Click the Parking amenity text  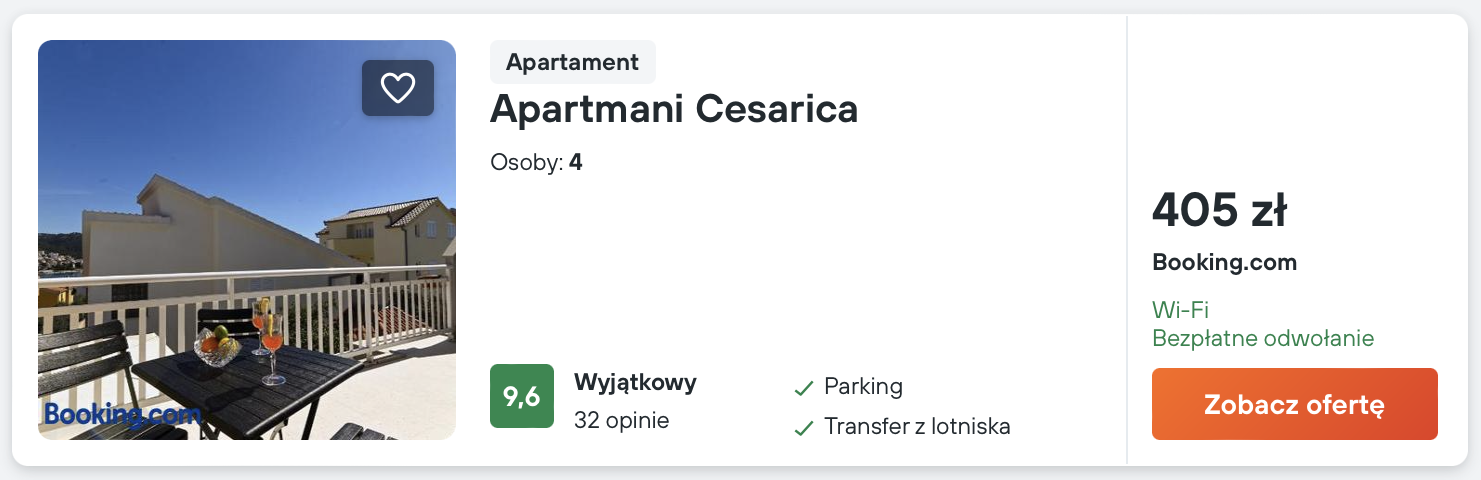[x=863, y=387]
